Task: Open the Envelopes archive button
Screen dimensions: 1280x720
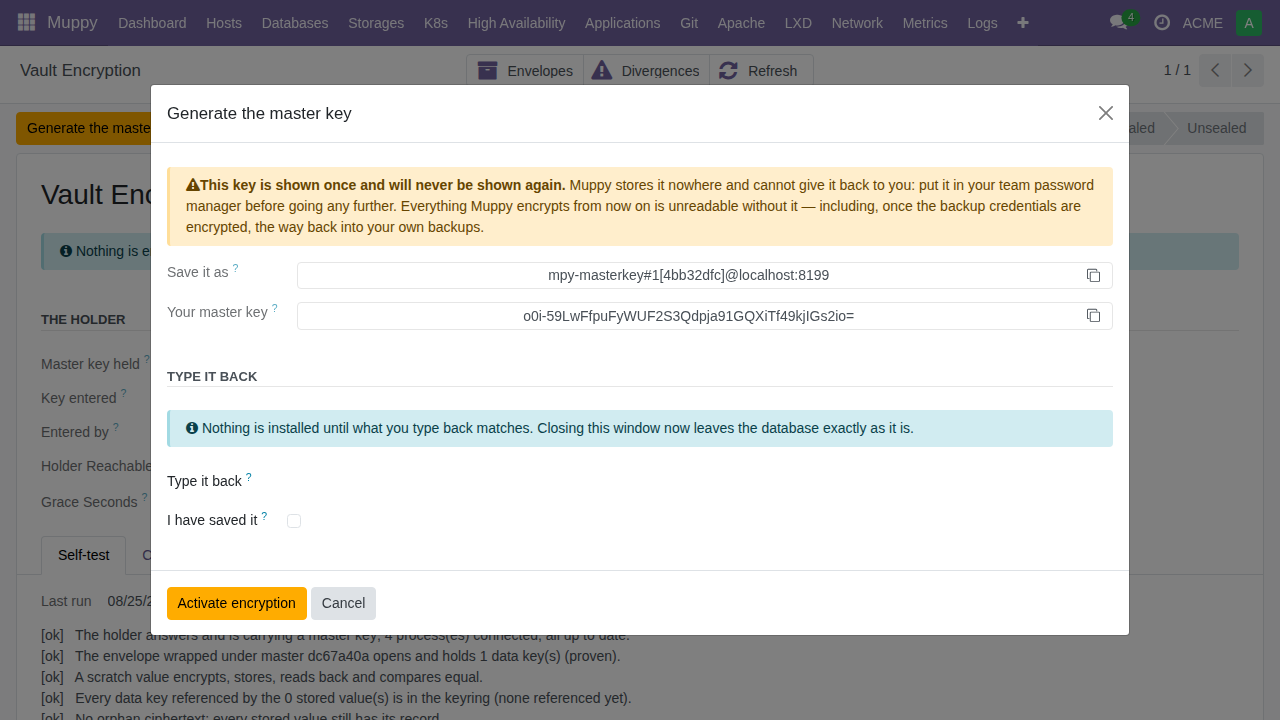Action: click(x=525, y=71)
